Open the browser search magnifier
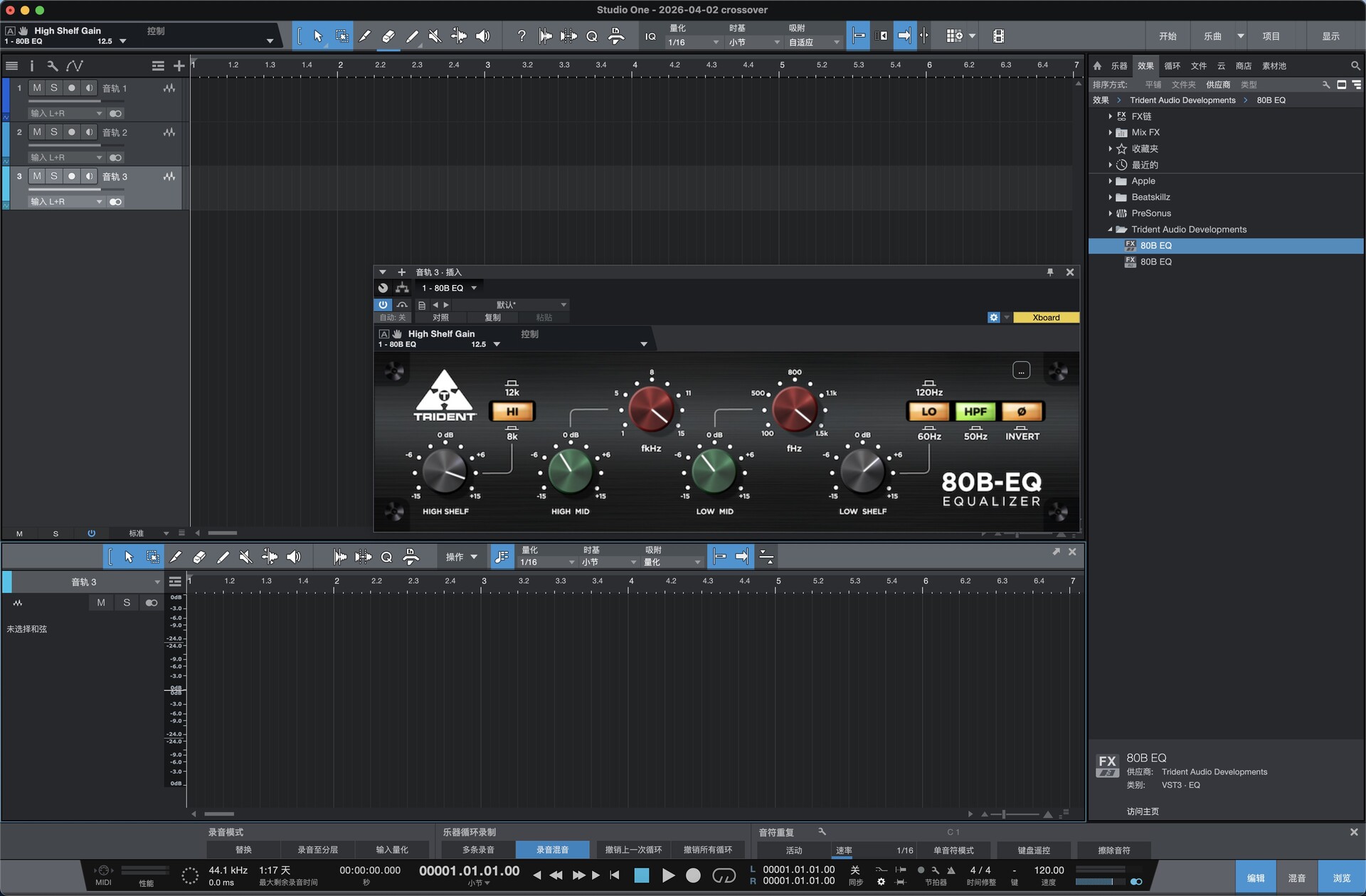This screenshot has height=896, width=1366. (x=1355, y=66)
